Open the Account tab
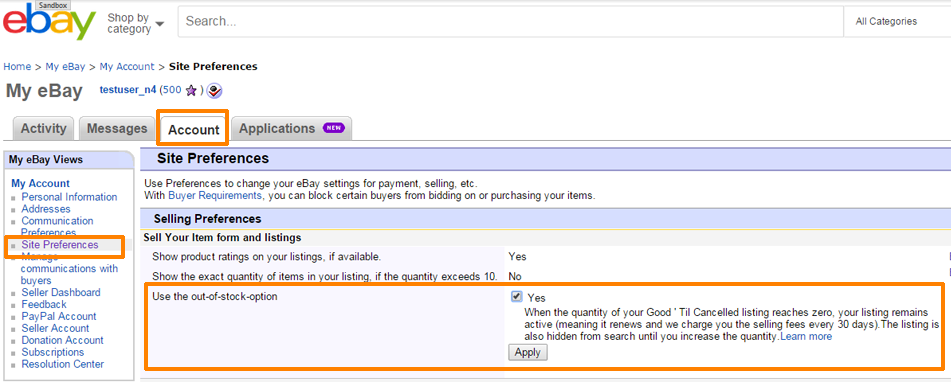This screenshot has height=382, width=951. point(193,129)
